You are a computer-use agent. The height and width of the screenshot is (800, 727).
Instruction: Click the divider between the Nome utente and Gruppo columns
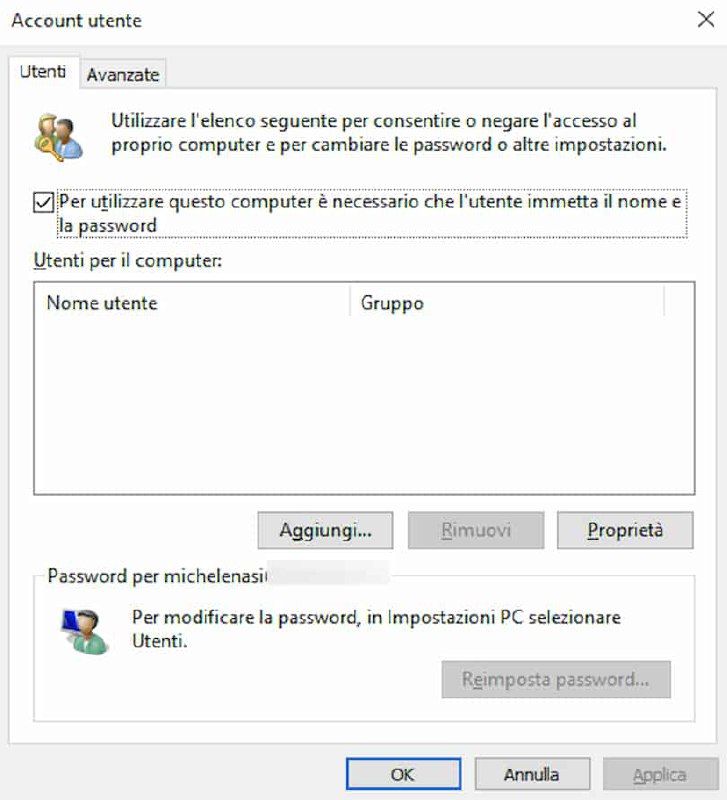click(350, 302)
